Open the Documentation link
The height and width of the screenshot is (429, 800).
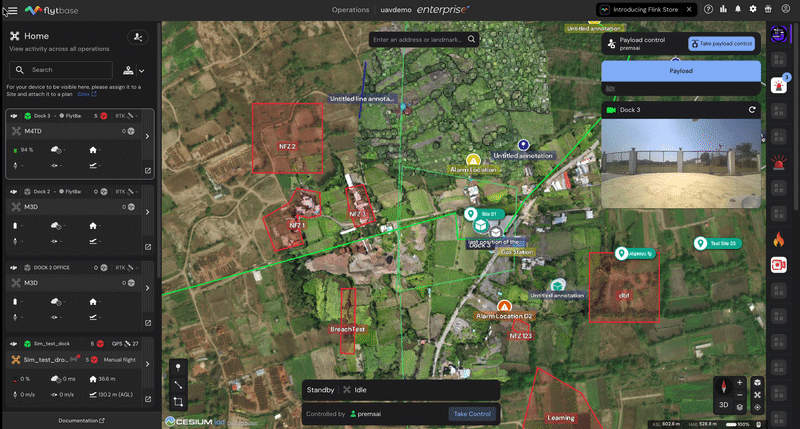[81, 421]
